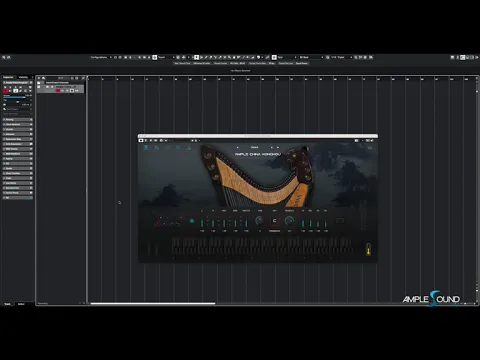
Task: Select the Range Selection tool
Action: tap(201, 57)
